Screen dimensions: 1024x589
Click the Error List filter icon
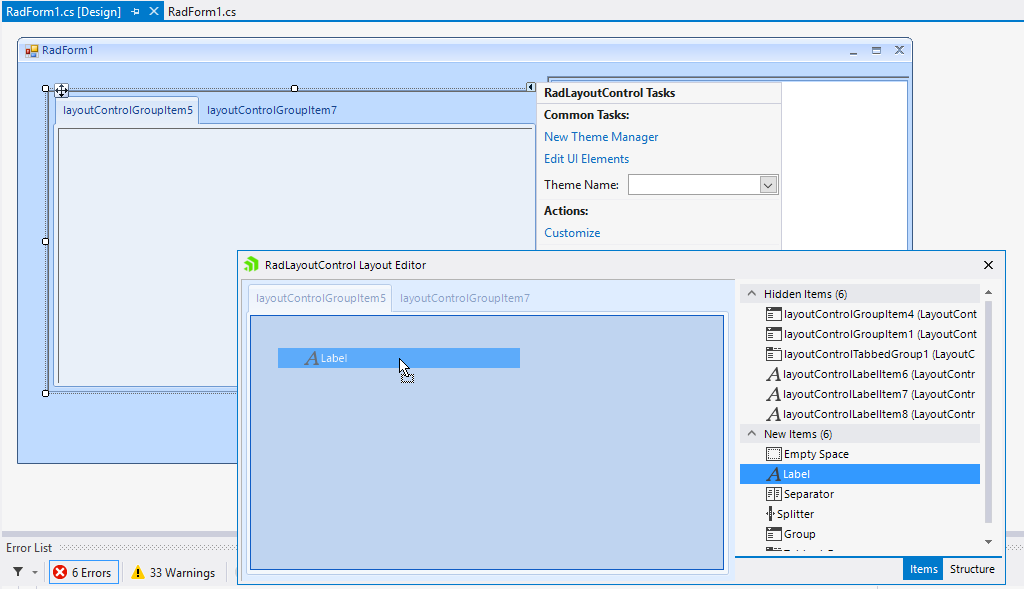[18, 572]
